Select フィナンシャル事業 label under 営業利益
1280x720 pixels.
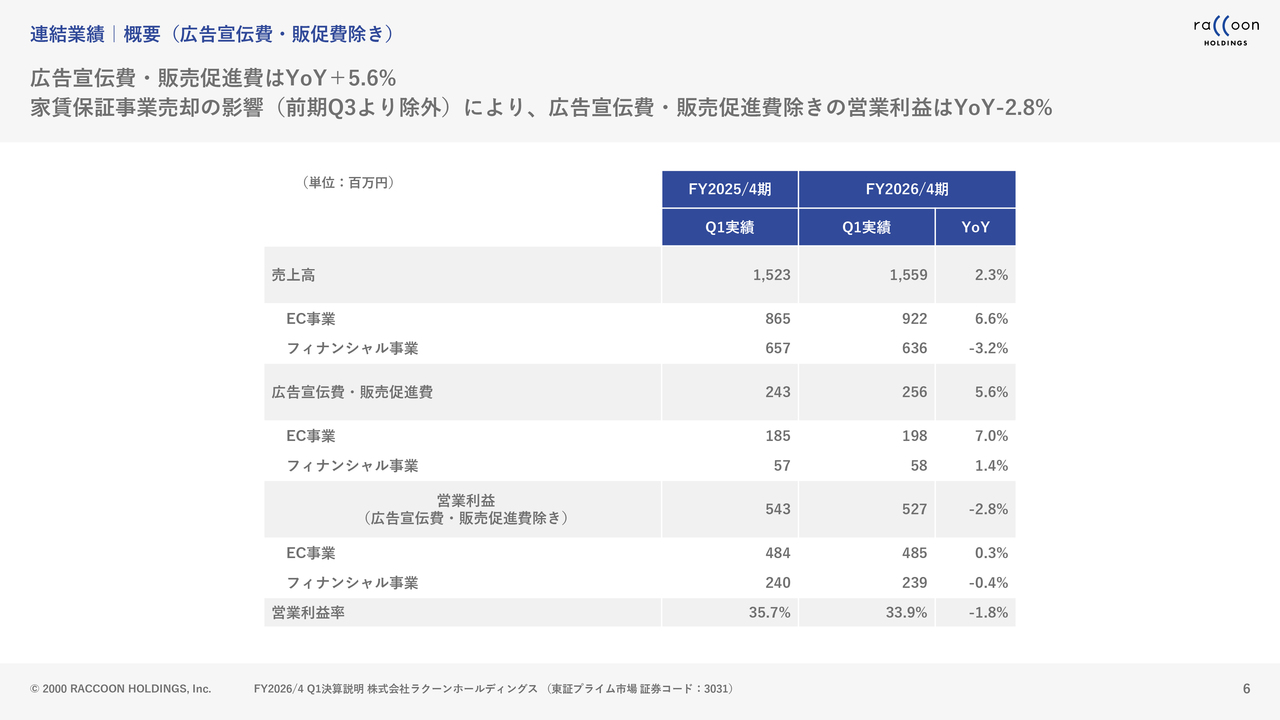352,582
